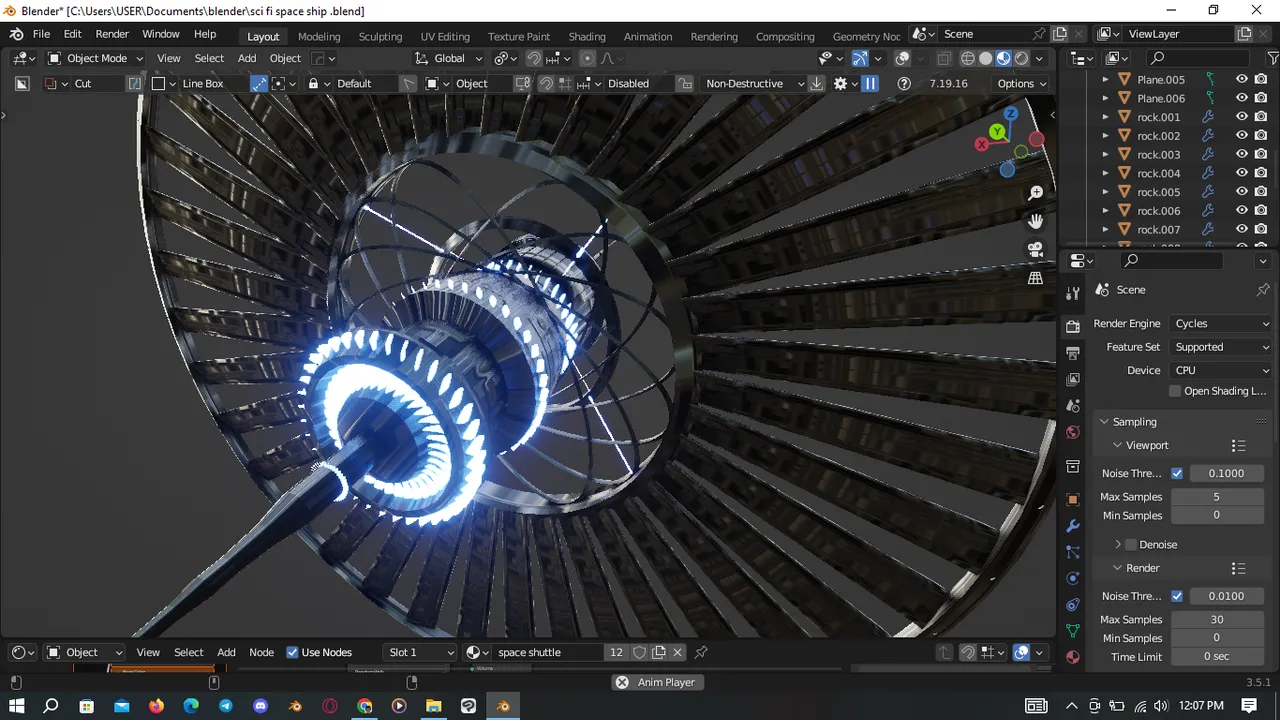Screen dimensions: 1280x720
Task: Open the Particles properties tab
Action: [1073, 552]
